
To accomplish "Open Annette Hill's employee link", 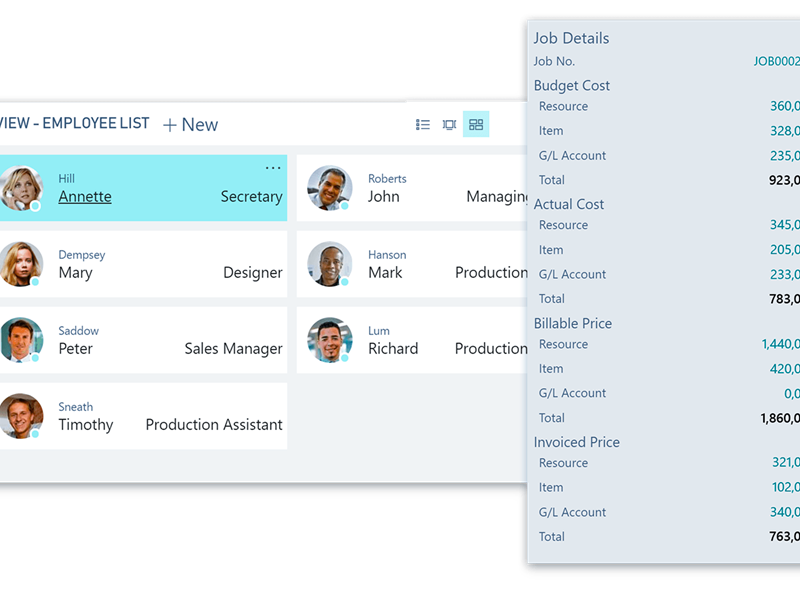I will [x=85, y=197].
